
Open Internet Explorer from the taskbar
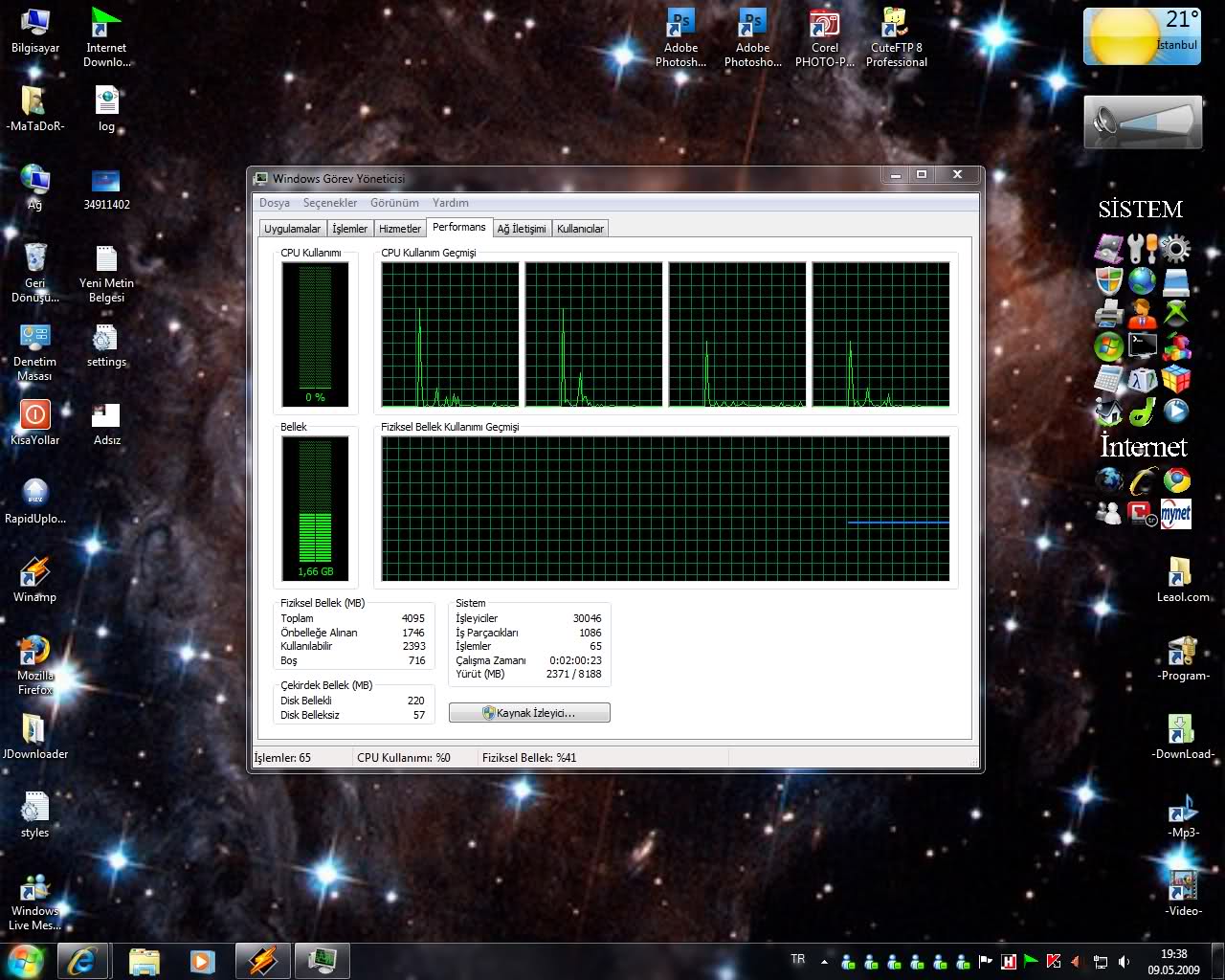coord(82,961)
